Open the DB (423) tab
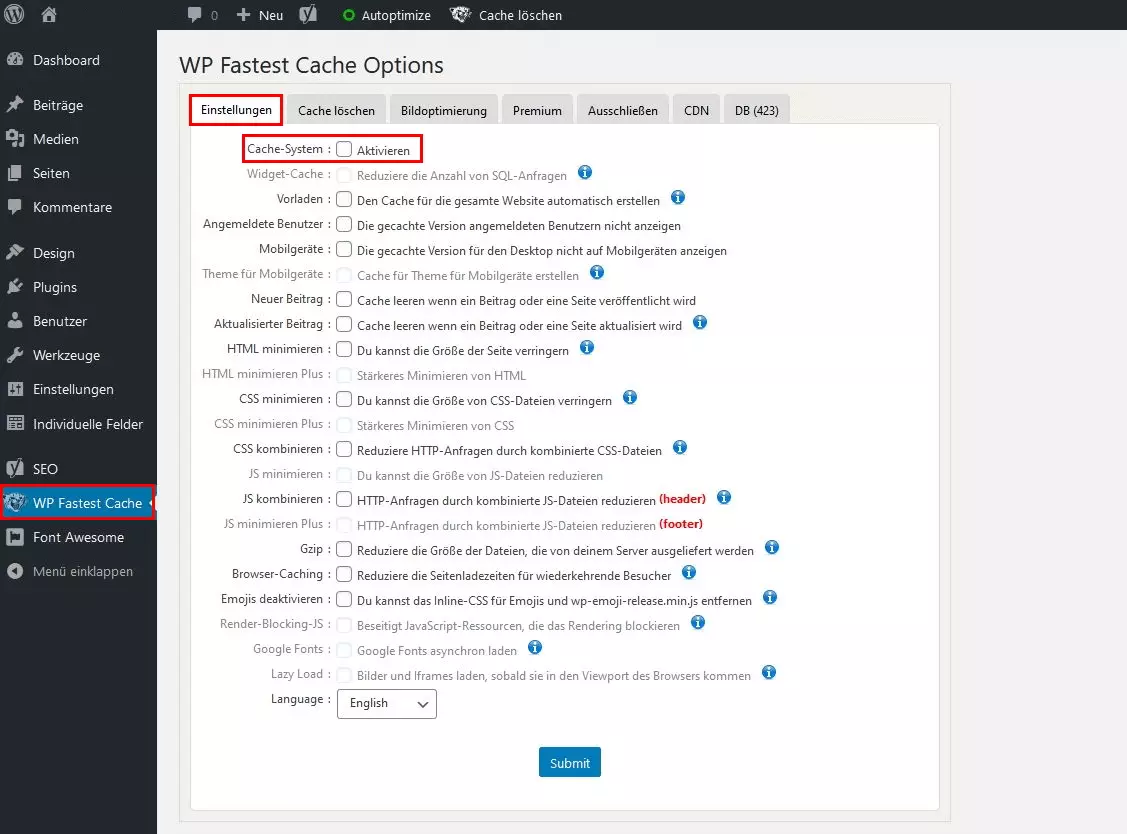Image resolution: width=1127 pixels, height=834 pixels. [756, 110]
